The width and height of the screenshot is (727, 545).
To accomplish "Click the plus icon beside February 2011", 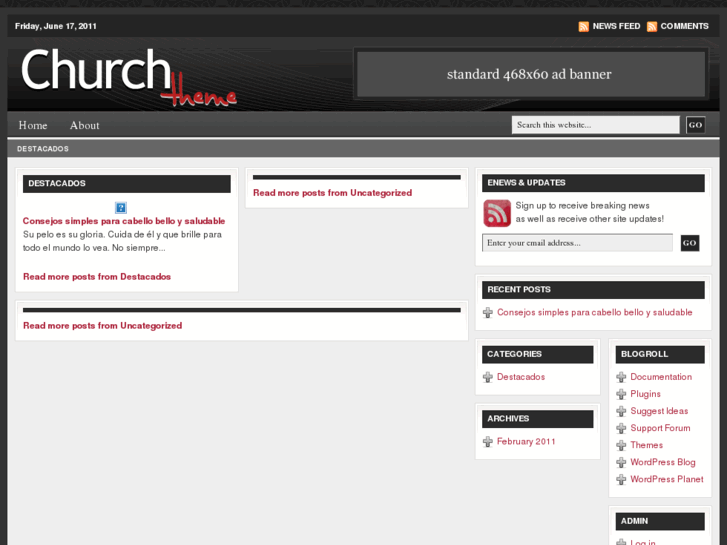I will coord(488,442).
